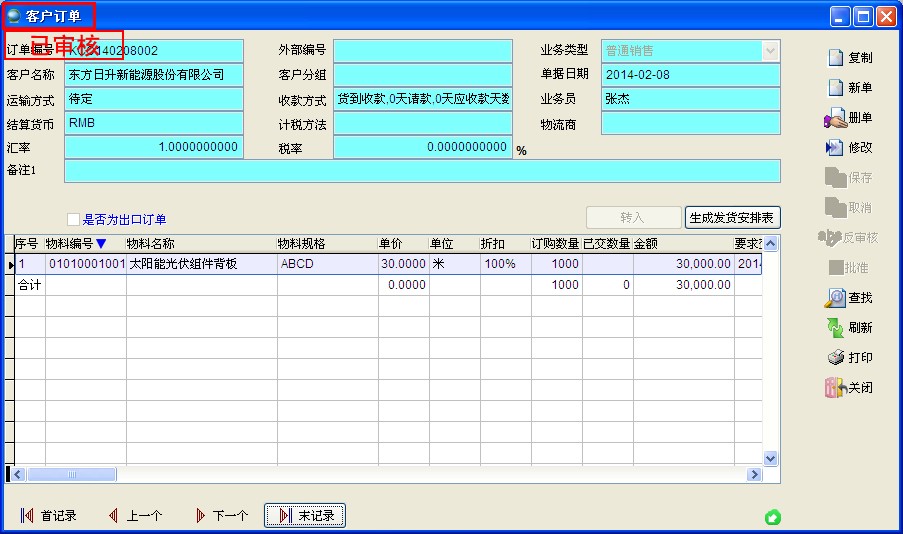Click the 金额 column header
The height and width of the screenshot is (534, 903).
[684, 244]
